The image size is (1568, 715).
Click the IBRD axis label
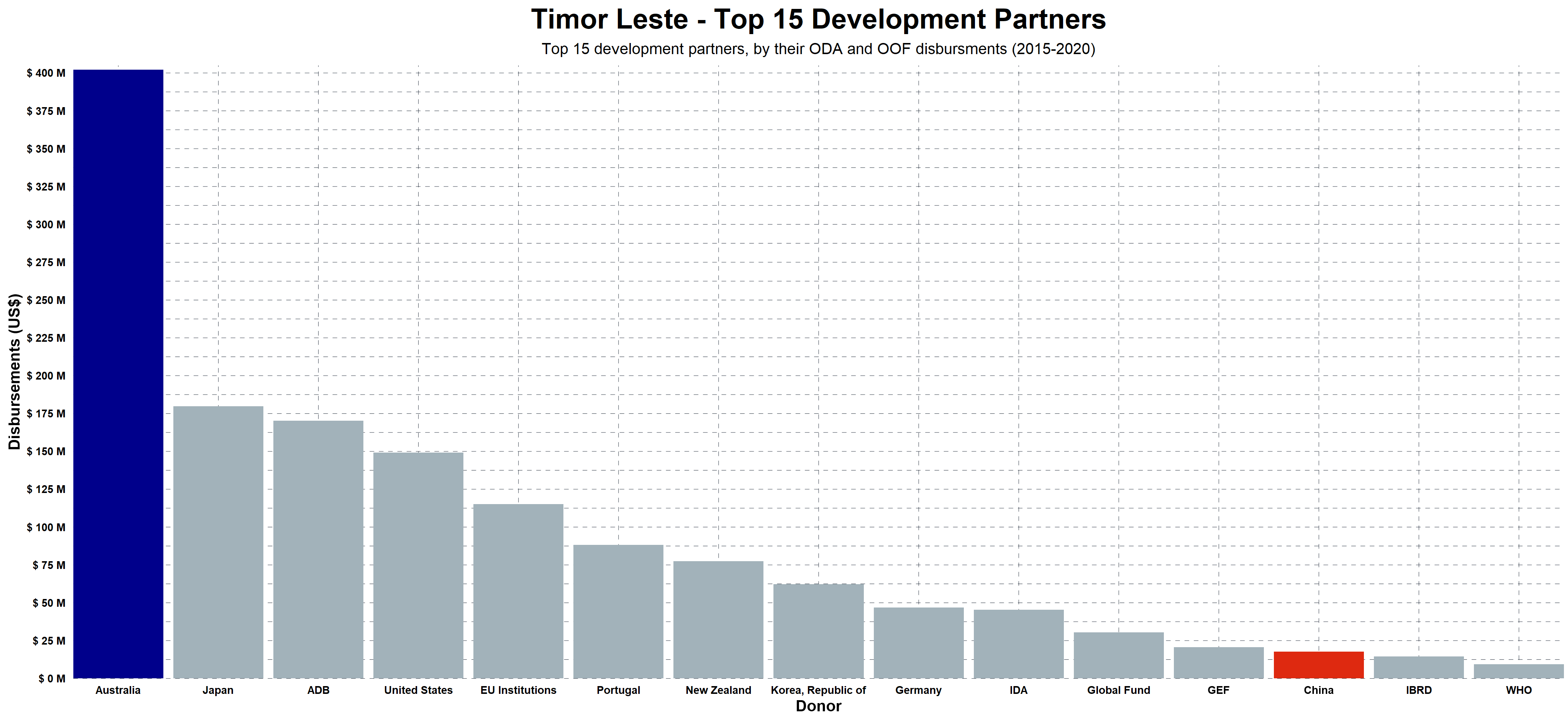[1419, 690]
